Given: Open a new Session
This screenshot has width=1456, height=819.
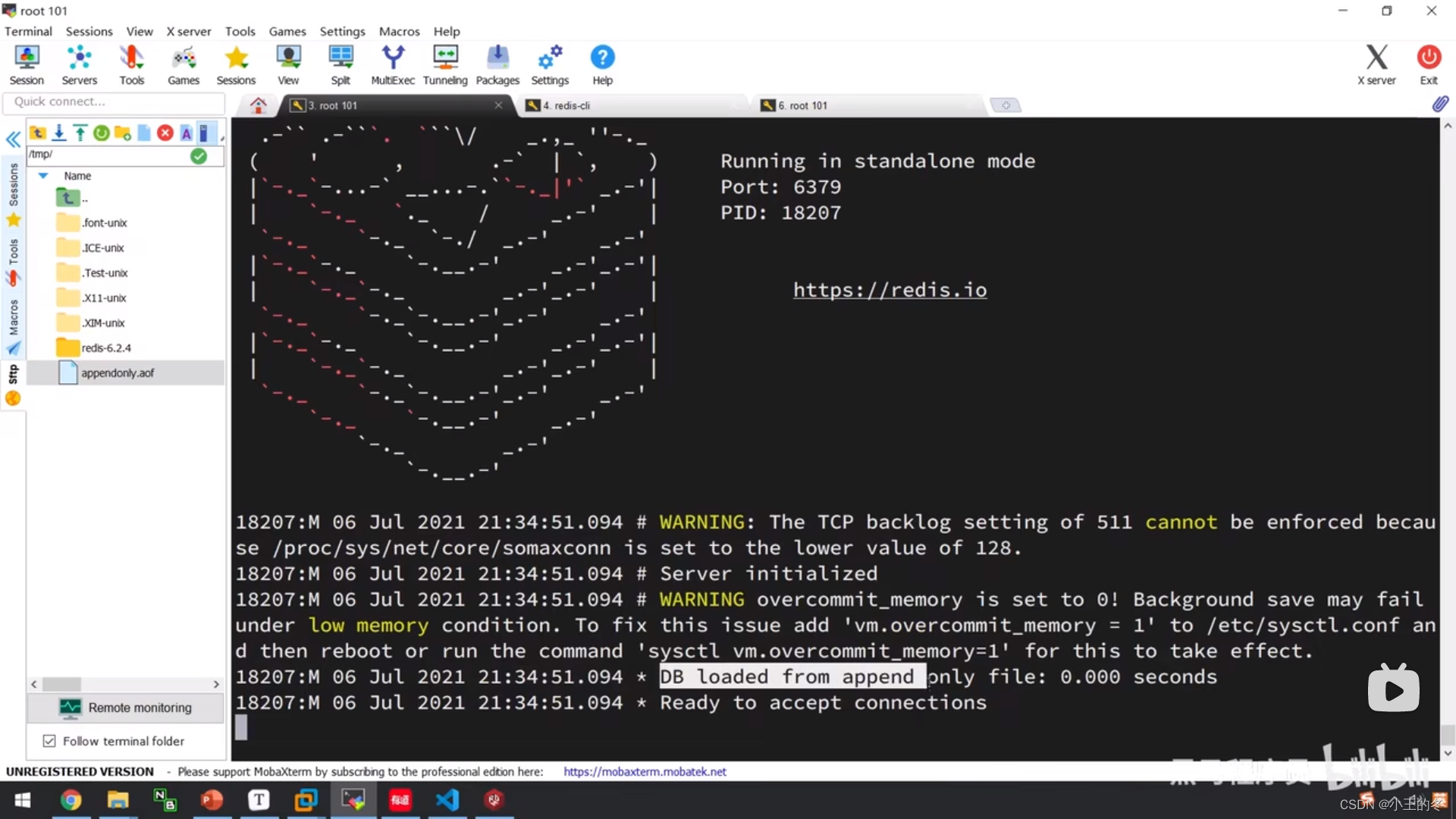Looking at the screenshot, I should [27, 64].
